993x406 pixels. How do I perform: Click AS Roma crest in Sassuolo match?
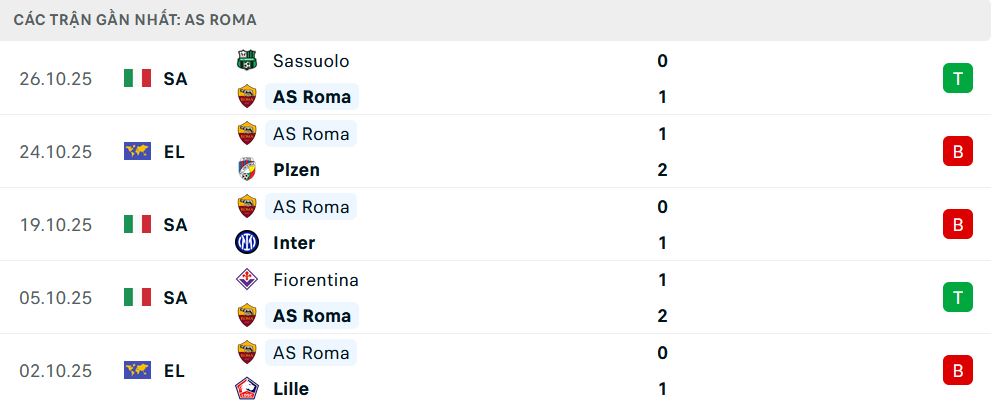pyautogui.click(x=246, y=97)
